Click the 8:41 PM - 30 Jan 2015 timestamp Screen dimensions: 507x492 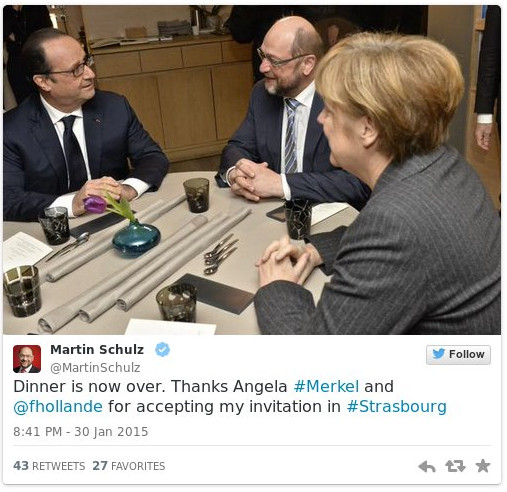[x=81, y=432]
